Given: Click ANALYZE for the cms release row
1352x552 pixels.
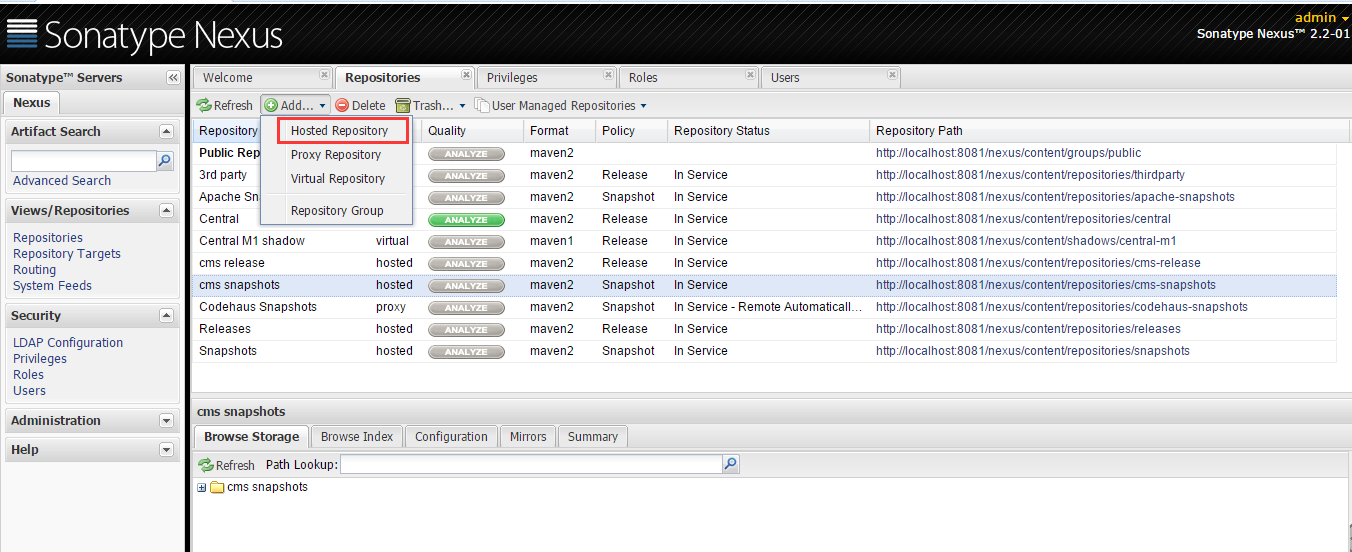Looking at the screenshot, I should (x=466, y=264).
